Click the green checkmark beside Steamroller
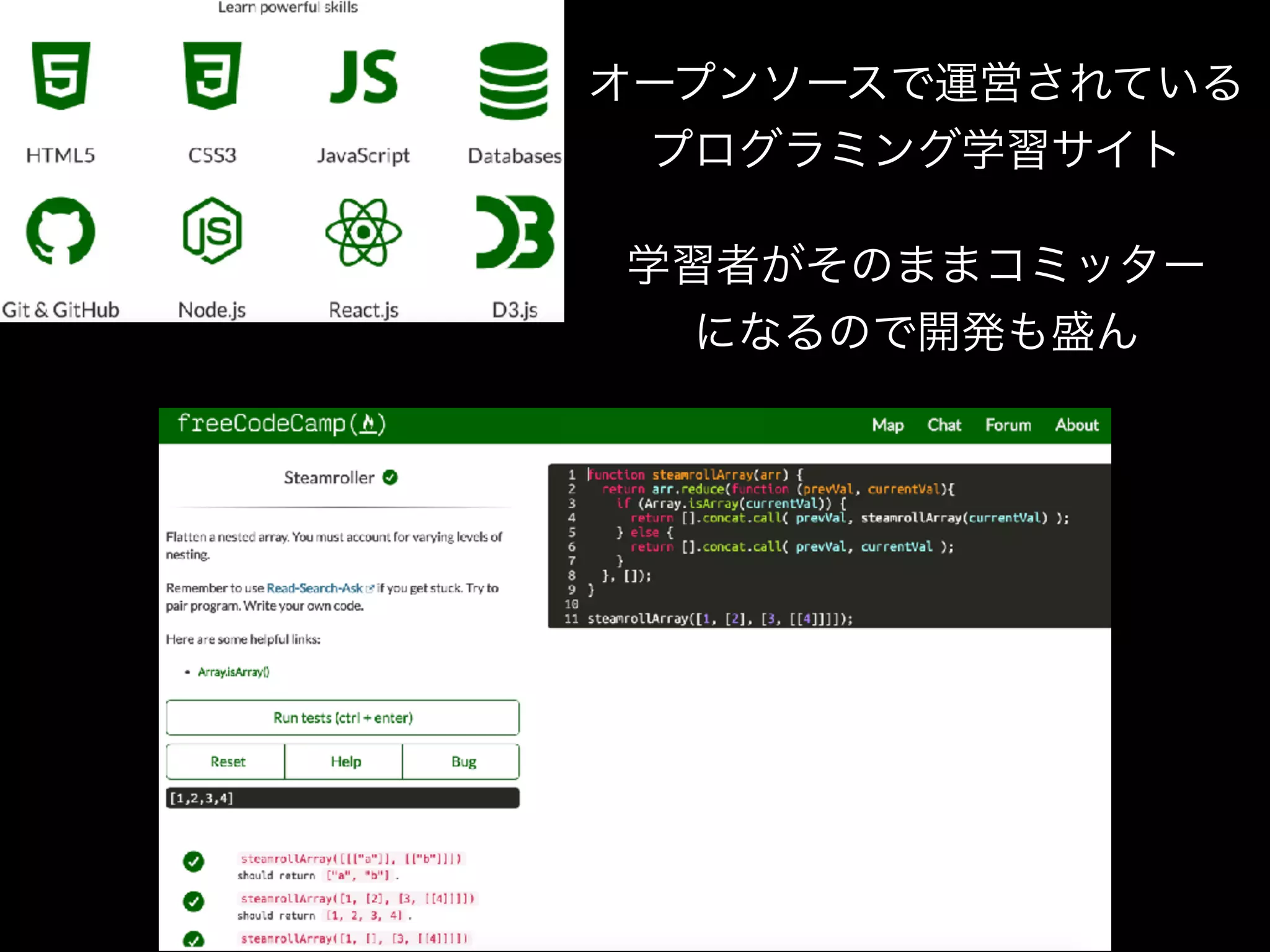Viewport: 1270px width, 952px height. (390, 477)
